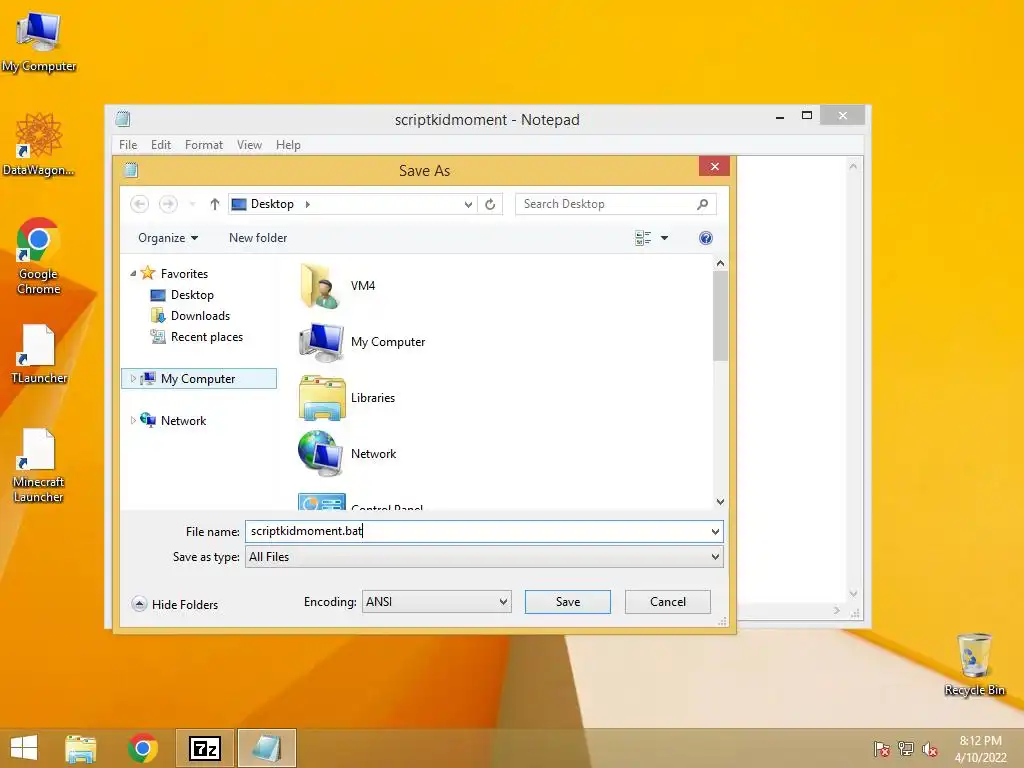Viewport: 1024px width, 768px height.
Task: Expand the file name history dropdown
Action: [715, 532]
